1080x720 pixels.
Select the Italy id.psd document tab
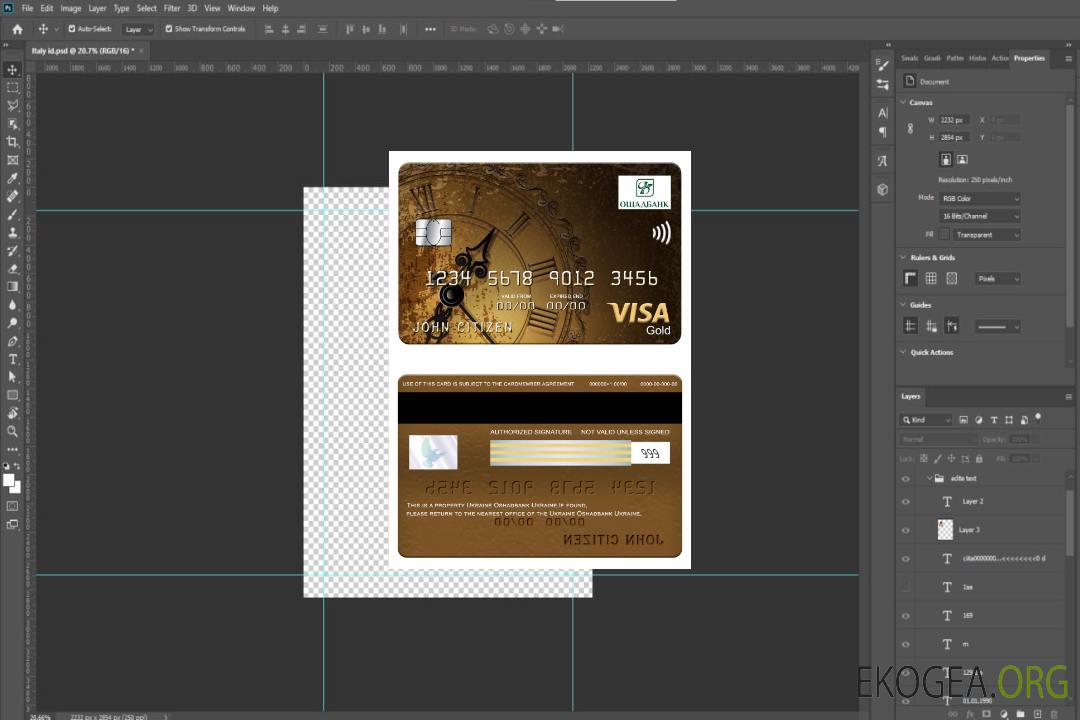click(83, 50)
